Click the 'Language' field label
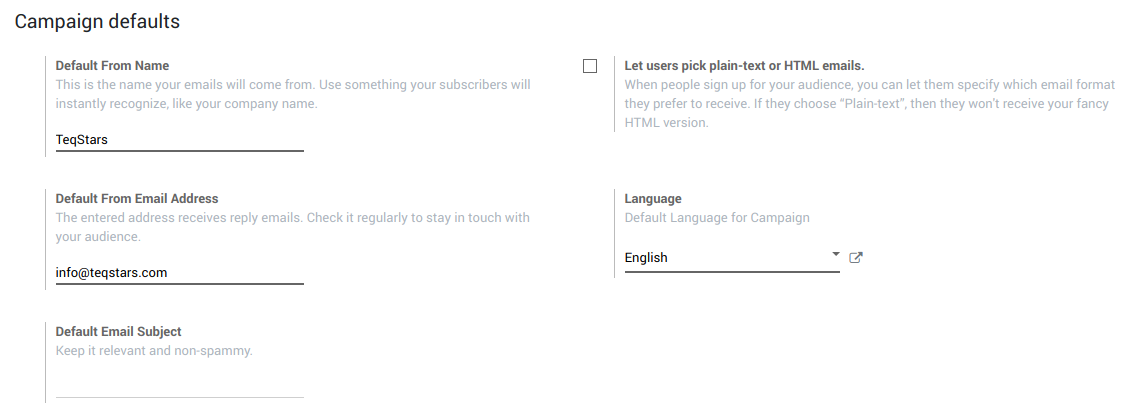This screenshot has width=1133, height=416. pos(653,199)
